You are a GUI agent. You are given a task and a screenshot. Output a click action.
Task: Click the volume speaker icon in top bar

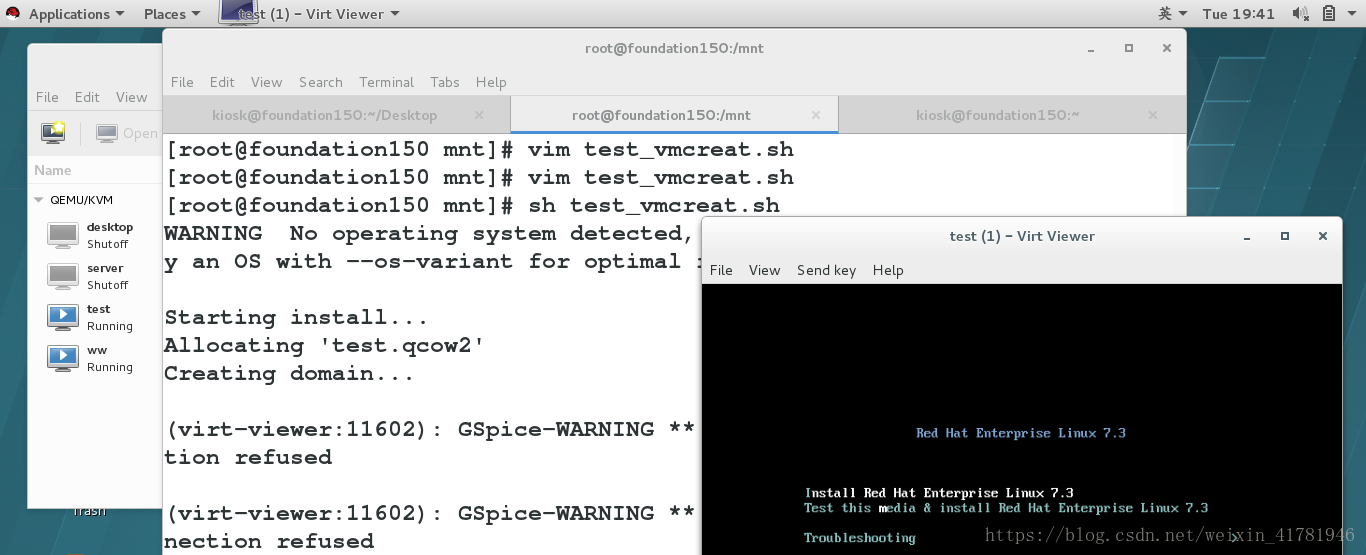(1300, 14)
